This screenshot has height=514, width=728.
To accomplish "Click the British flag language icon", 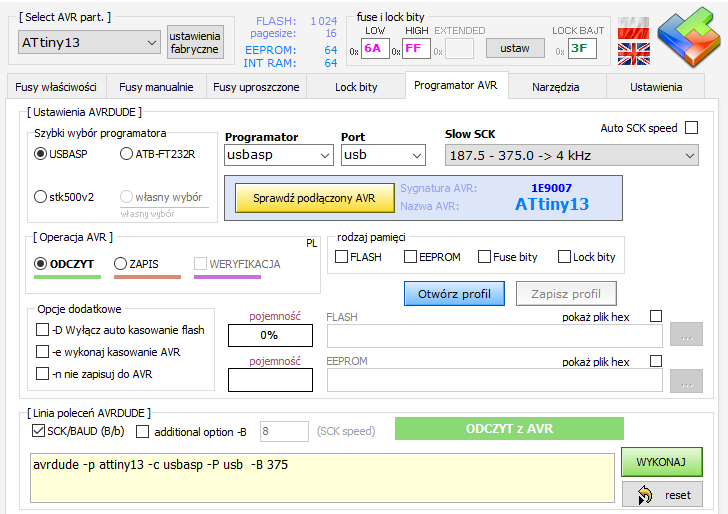I will [x=632, y=53].
